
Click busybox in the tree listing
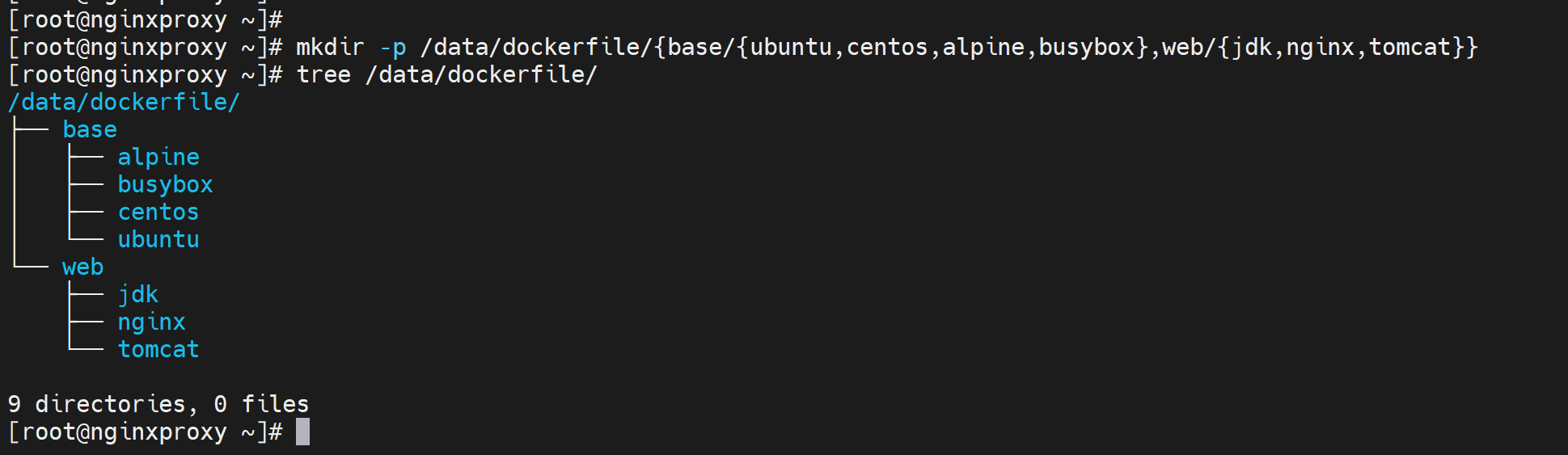[165, 184]
